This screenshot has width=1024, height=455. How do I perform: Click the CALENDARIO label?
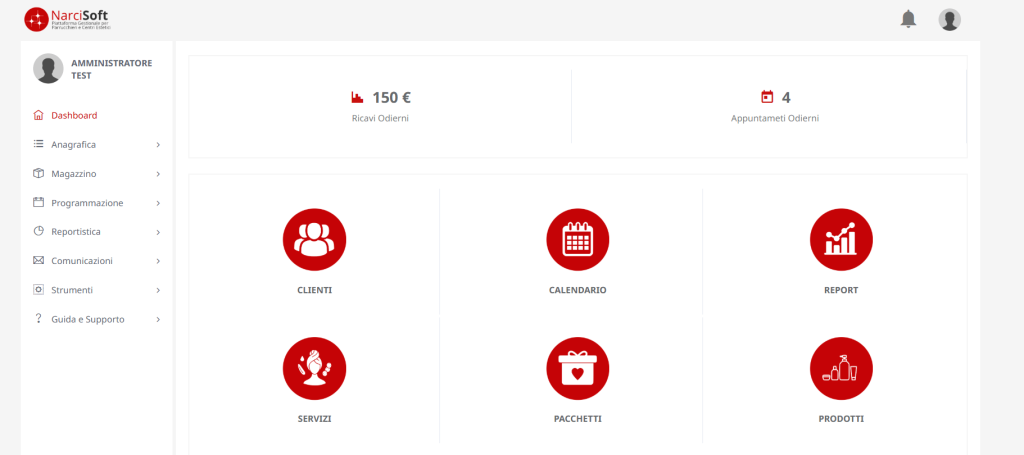pyautogui.click(x=578, y=290)
